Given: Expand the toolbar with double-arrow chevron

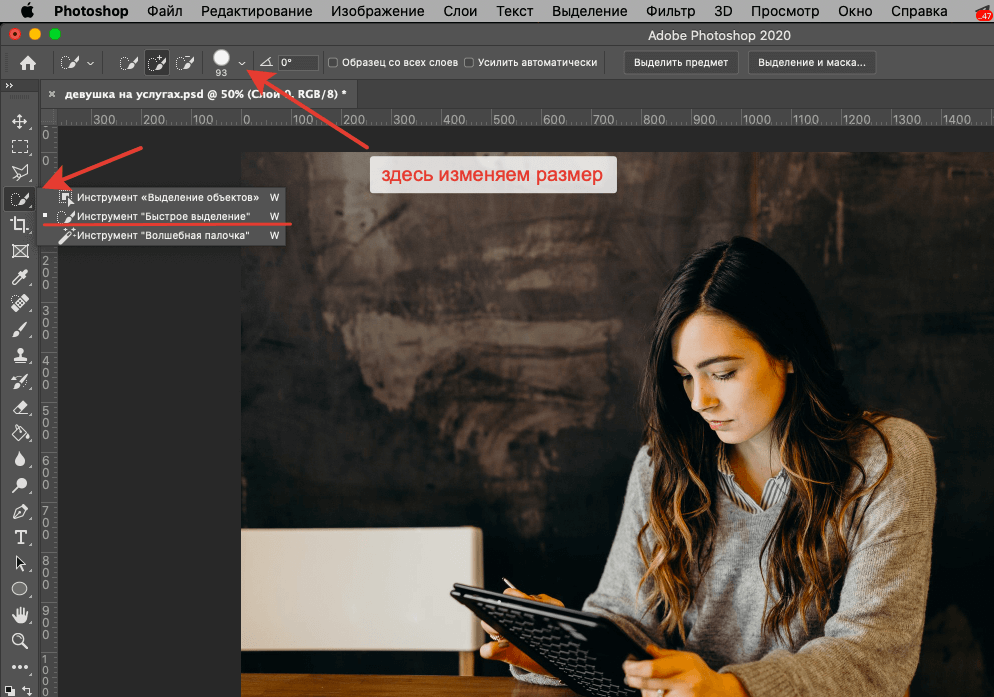Looking at the screenshot, I should [x=10, y=86].
